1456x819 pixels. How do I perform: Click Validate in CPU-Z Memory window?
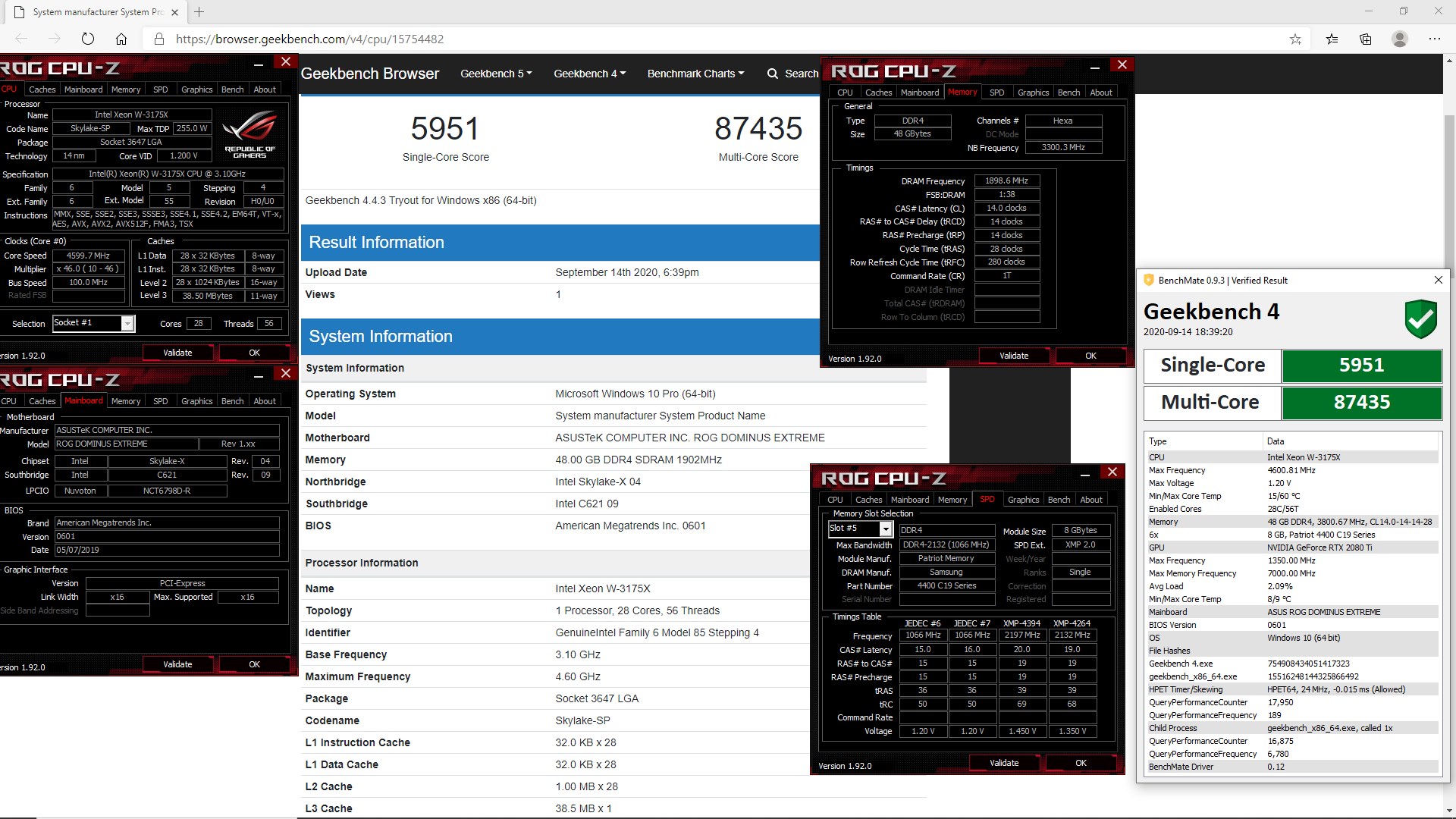(1014, 356)
